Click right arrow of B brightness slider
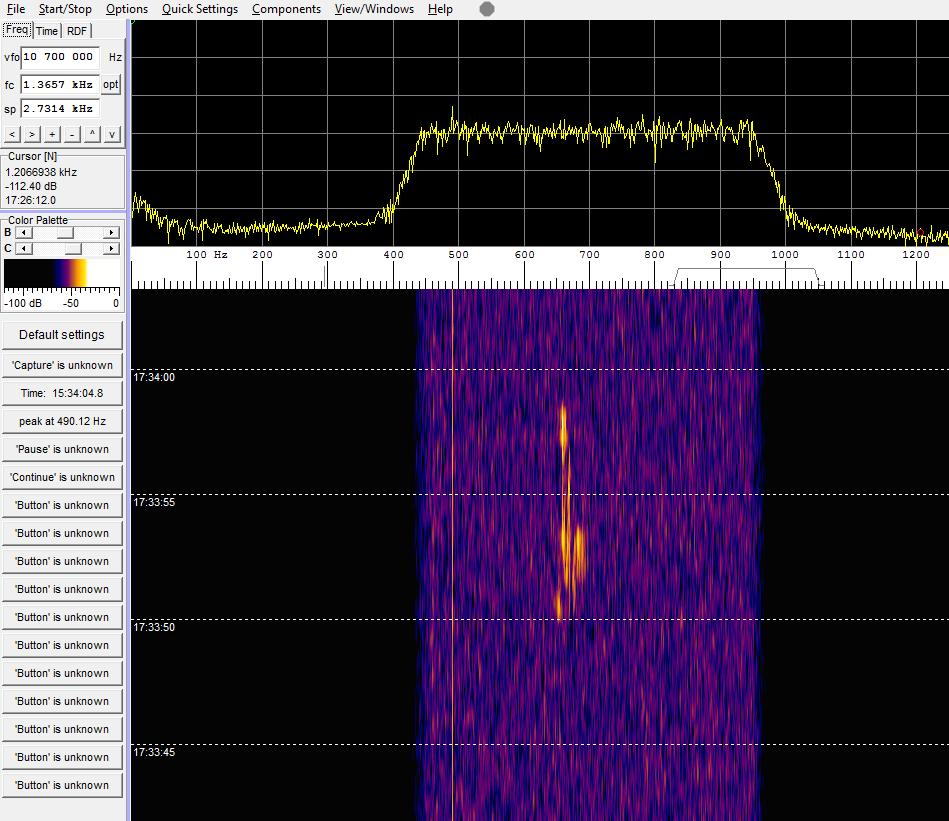Image resolution: width=949 pixels, height=821 pixels. click(111, 233)
